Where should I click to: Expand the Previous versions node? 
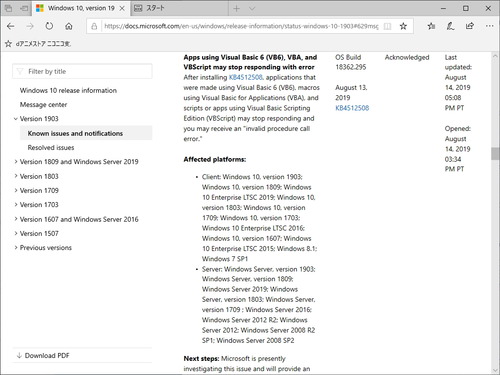pyautogui.click(x=15, y=248)
